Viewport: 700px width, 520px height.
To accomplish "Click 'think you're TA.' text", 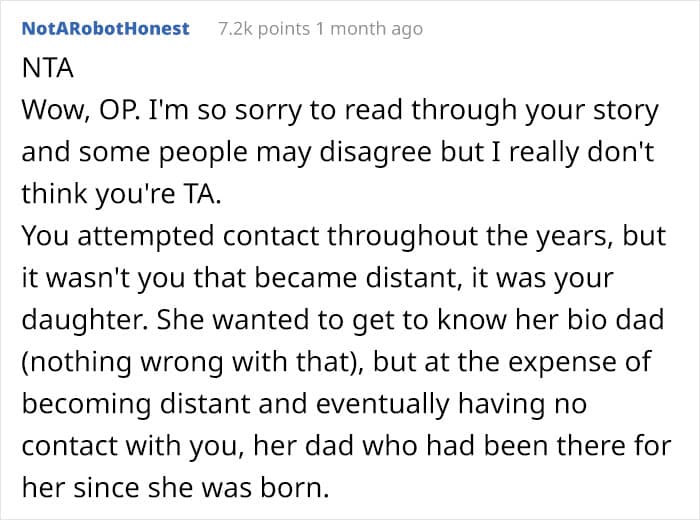I will [x=121, y=194].
